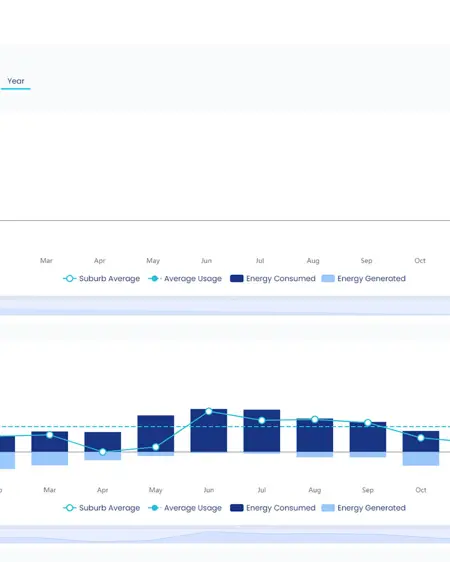This screenshot has width=450, height=562.
Task: Click the Jun energy consumed bar
Action: click(x=209, y=430)
